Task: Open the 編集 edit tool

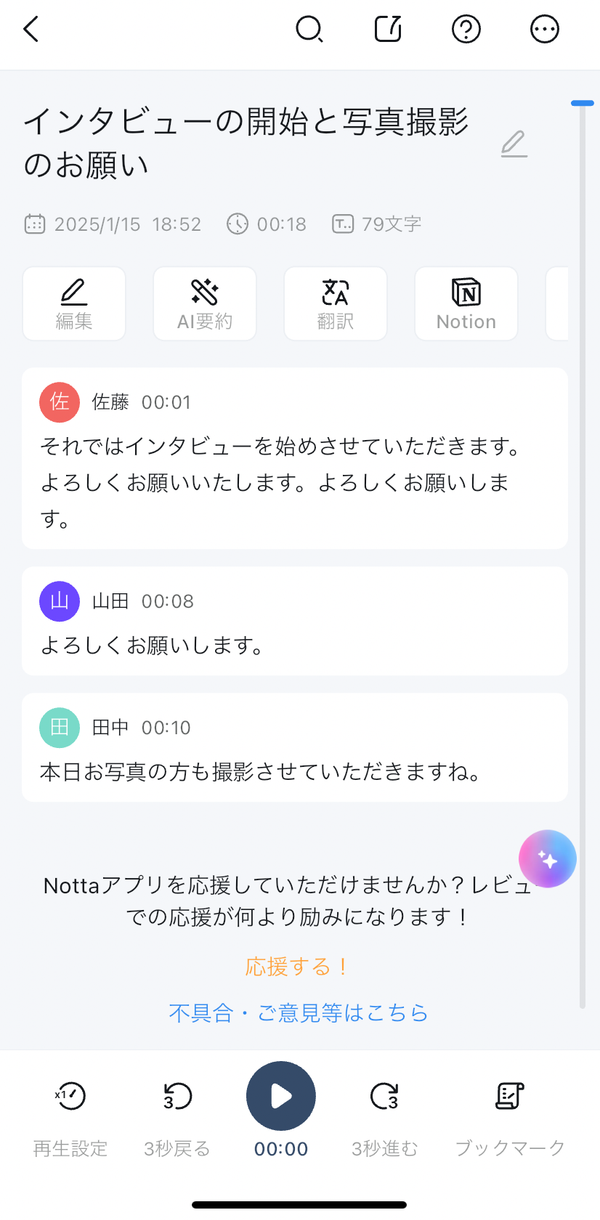Action: pos(74,304)
